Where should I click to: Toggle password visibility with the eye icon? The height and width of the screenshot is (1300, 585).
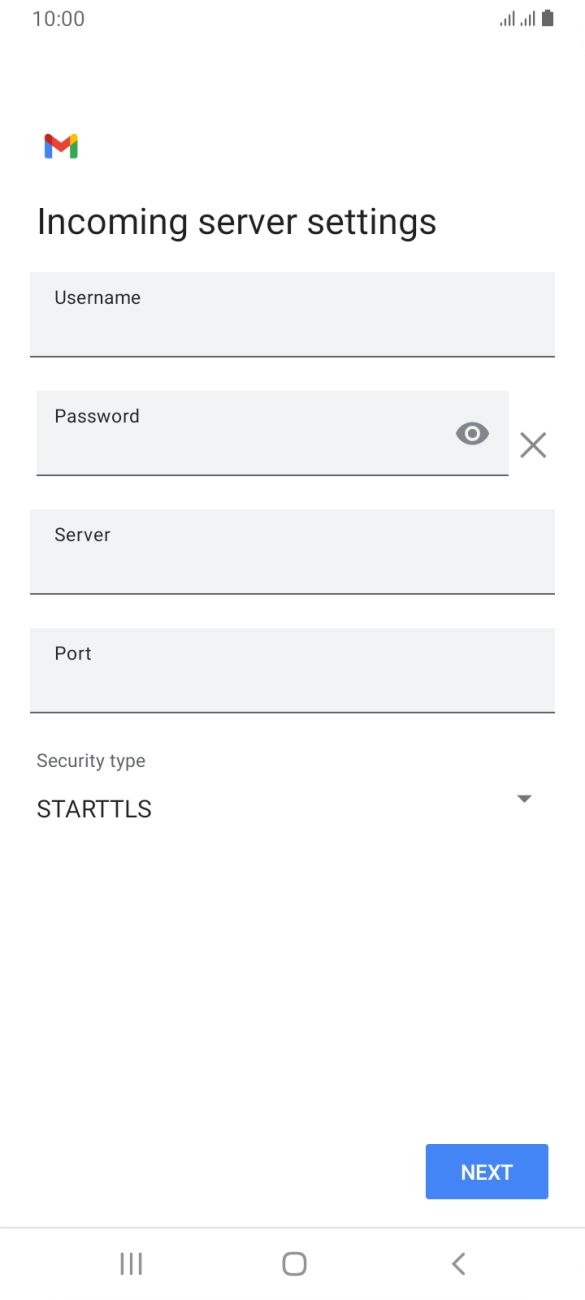tap(471, 433)
